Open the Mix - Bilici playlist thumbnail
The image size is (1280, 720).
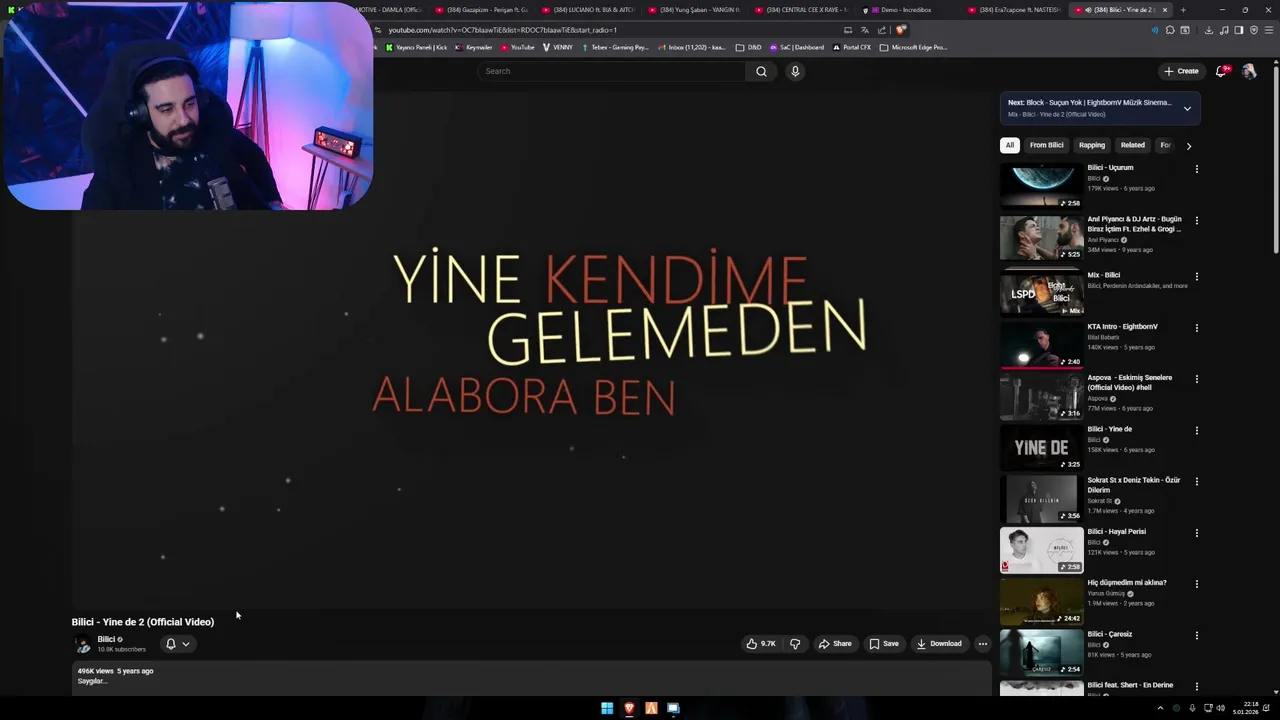point(1041,293)
